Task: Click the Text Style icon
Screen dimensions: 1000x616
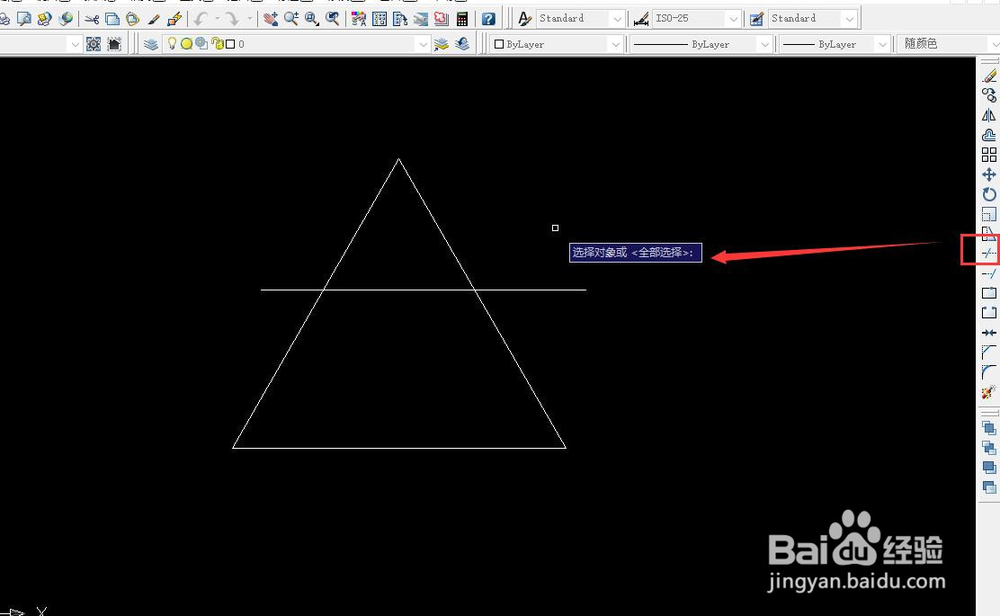Action: 524,18
